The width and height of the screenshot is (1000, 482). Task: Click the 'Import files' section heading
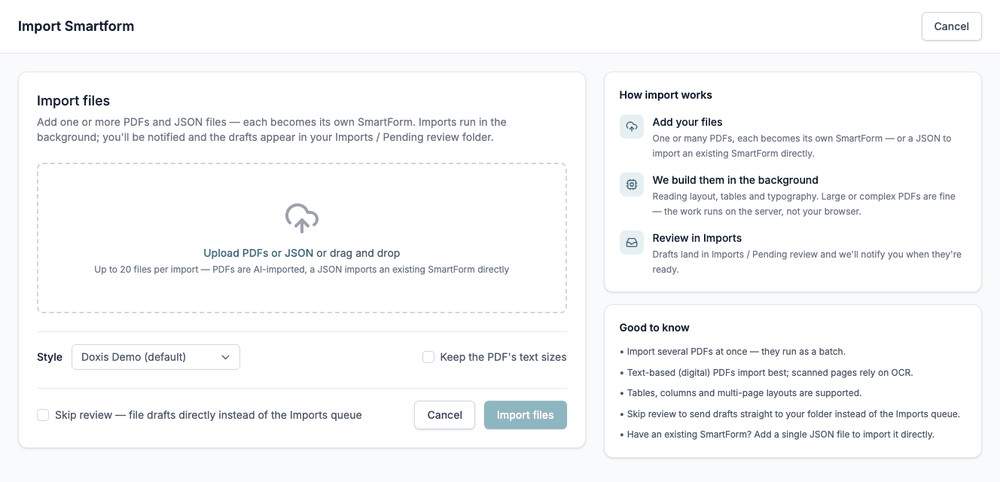(73, 101)
